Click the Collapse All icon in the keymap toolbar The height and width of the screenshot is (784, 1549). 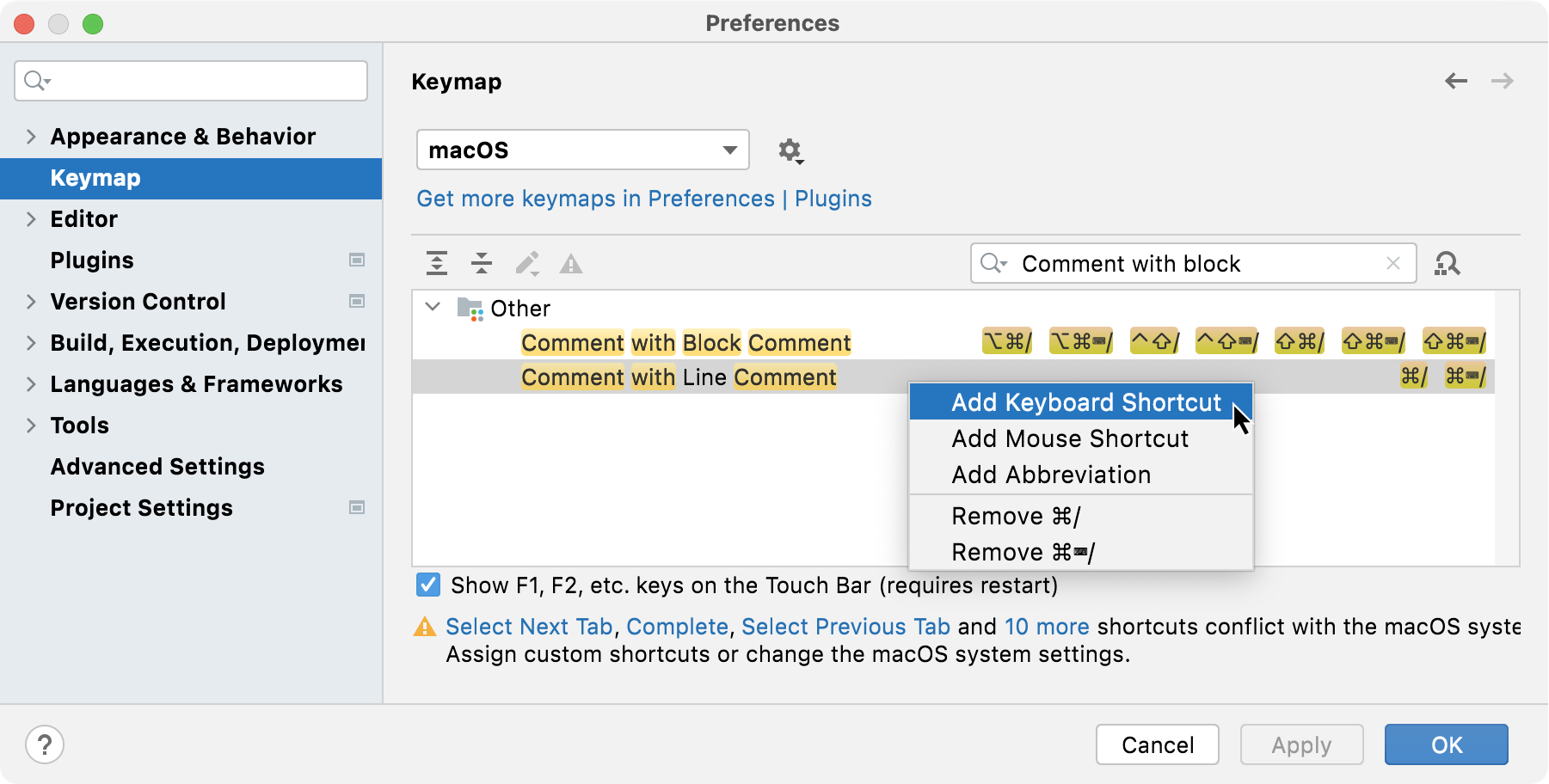482,264
